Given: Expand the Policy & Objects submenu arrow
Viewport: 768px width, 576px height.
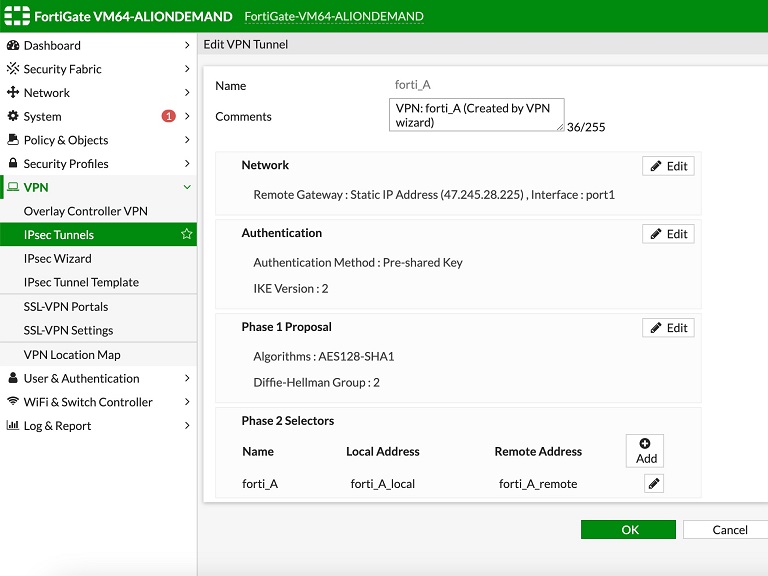Looking at the screenshot, I should pos(187,140).
